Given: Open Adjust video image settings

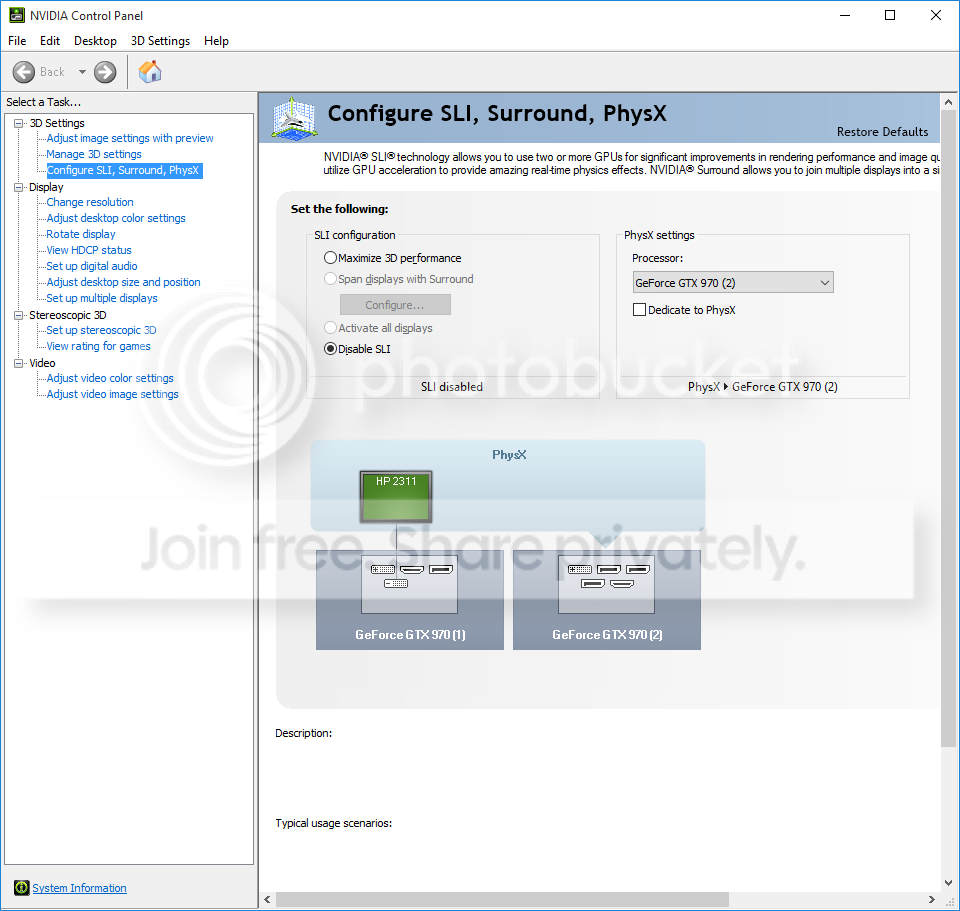Looking at the screenshot, I should pos(113,394).
